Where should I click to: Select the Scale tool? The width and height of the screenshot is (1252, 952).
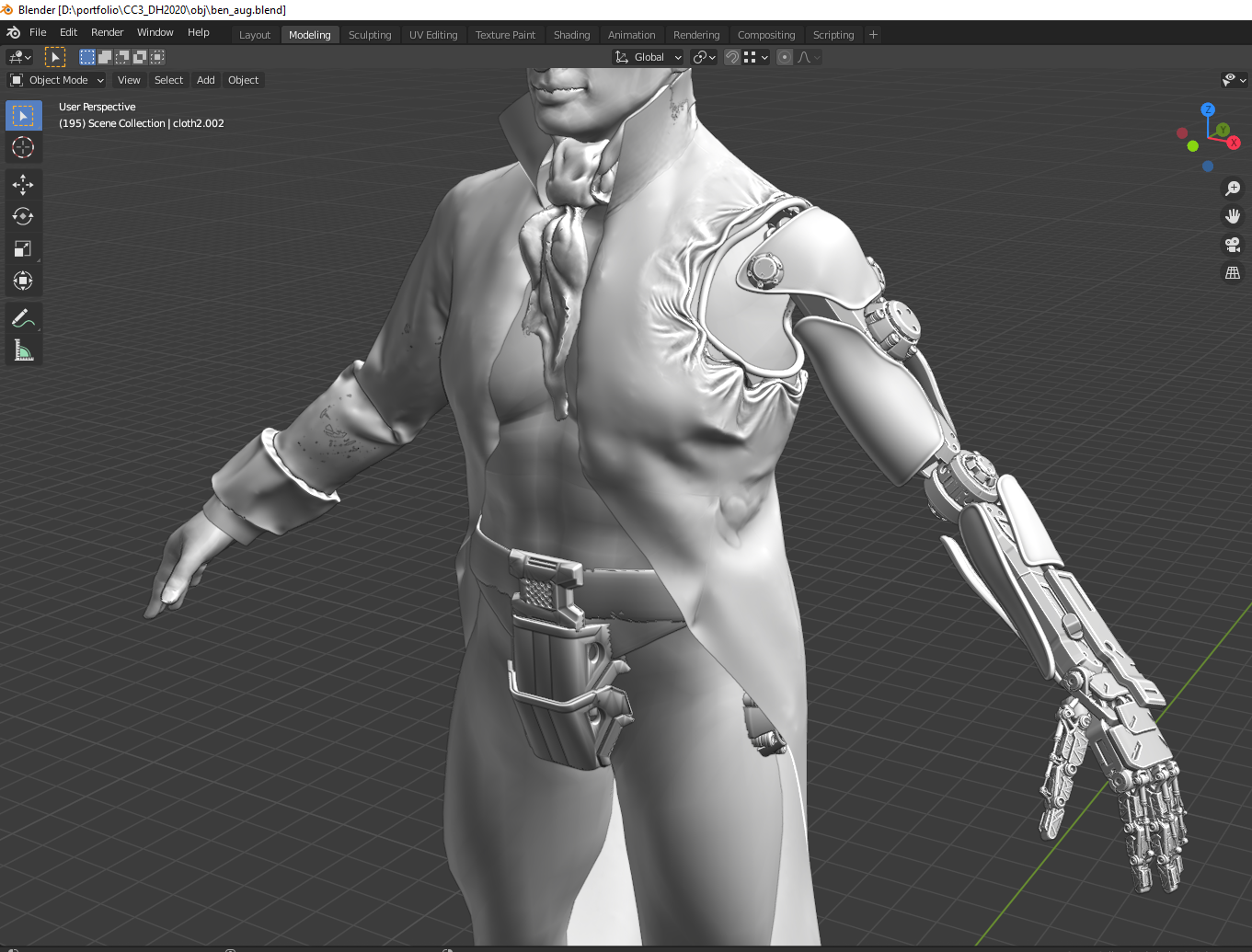[23, 248]
